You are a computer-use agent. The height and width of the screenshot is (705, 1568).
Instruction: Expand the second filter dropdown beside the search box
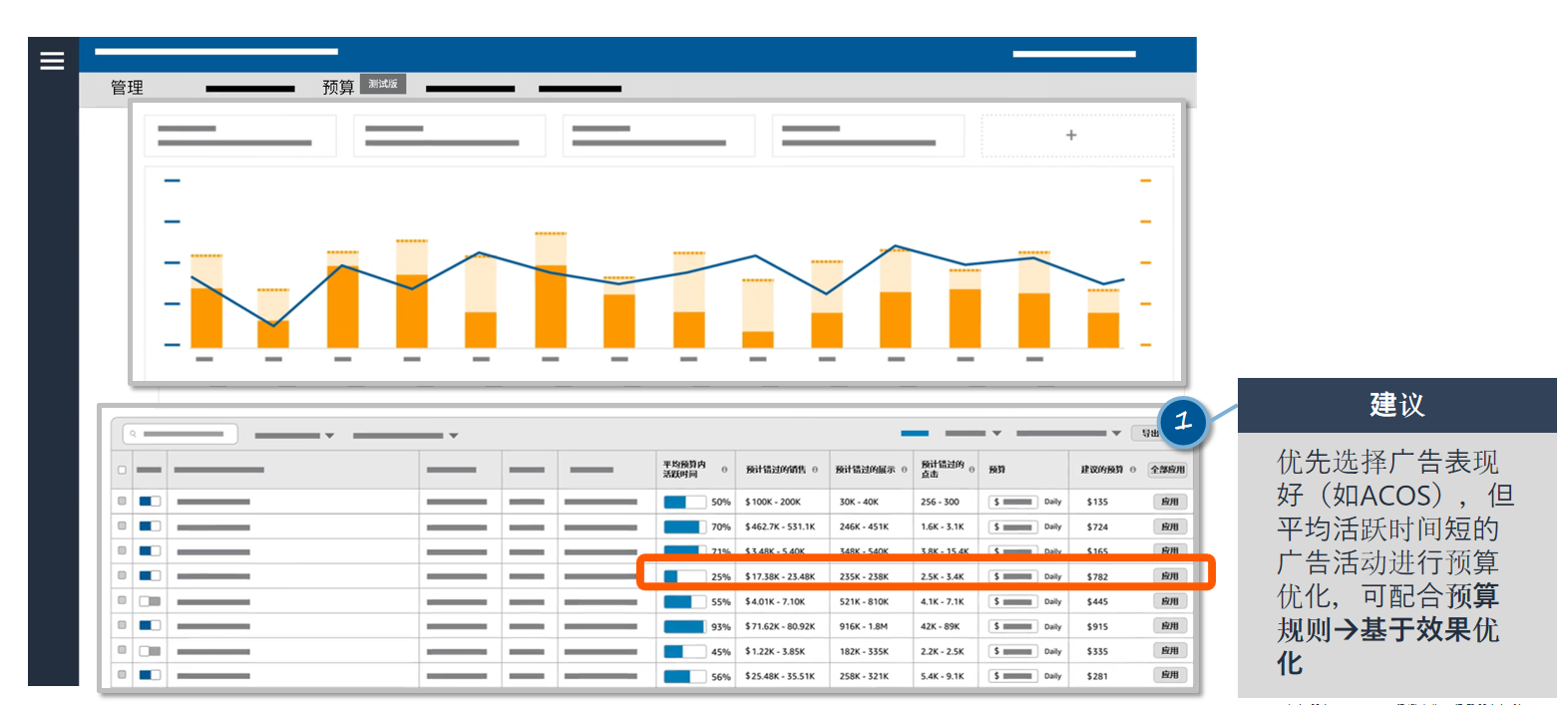click(x=405, y=436)
